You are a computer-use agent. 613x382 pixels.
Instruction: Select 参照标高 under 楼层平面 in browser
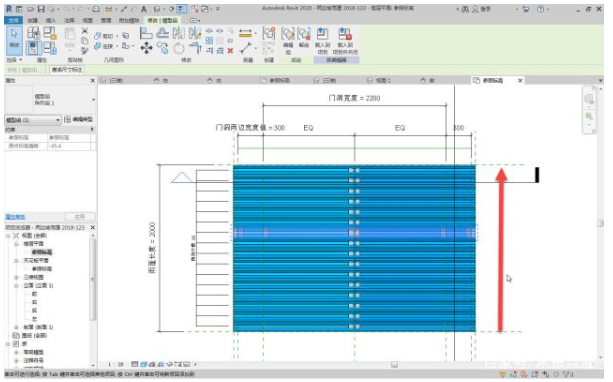click(41, 252)
